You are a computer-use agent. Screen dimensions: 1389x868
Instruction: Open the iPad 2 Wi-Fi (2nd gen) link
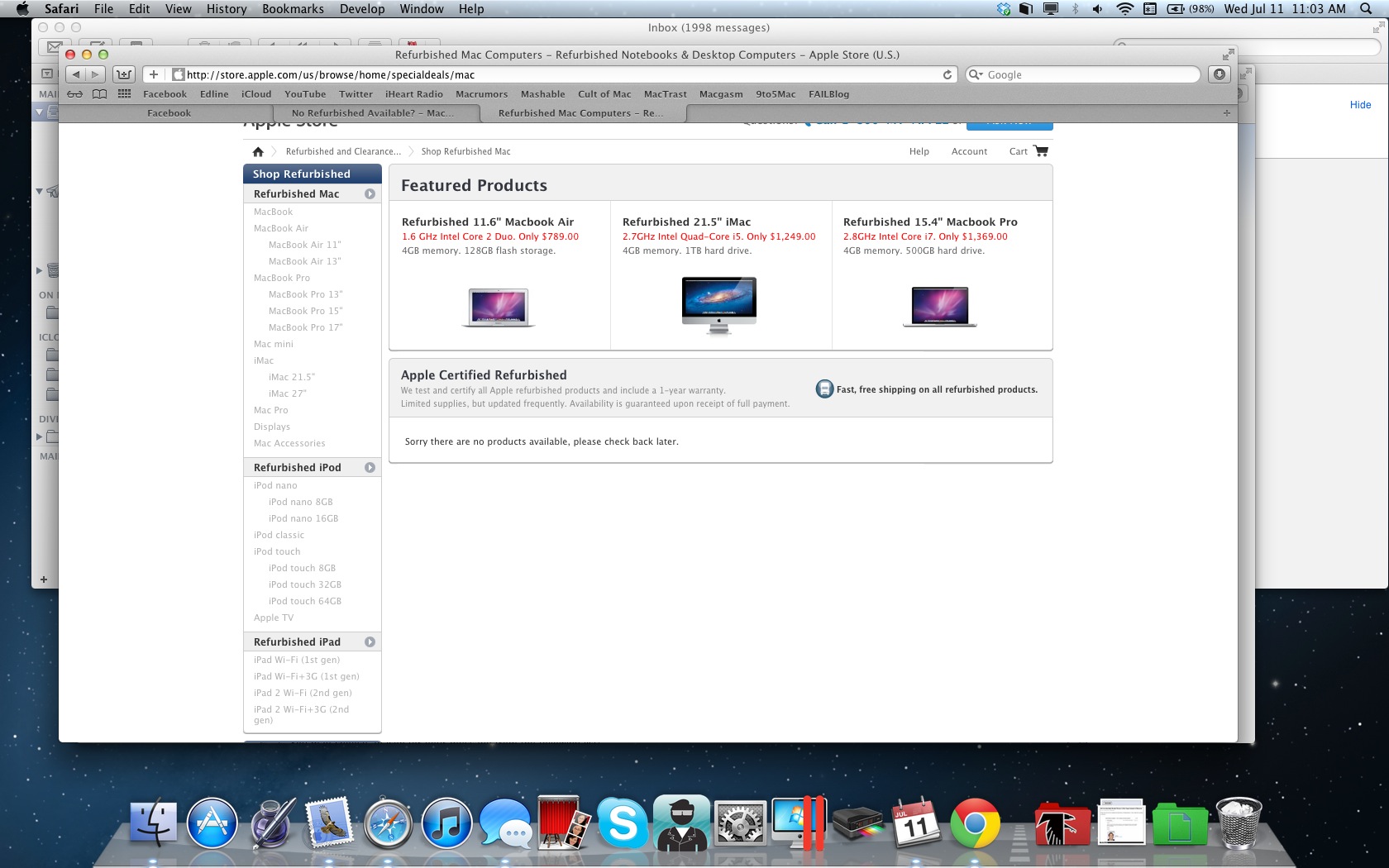pyautogui.click(x=303, y=693)
